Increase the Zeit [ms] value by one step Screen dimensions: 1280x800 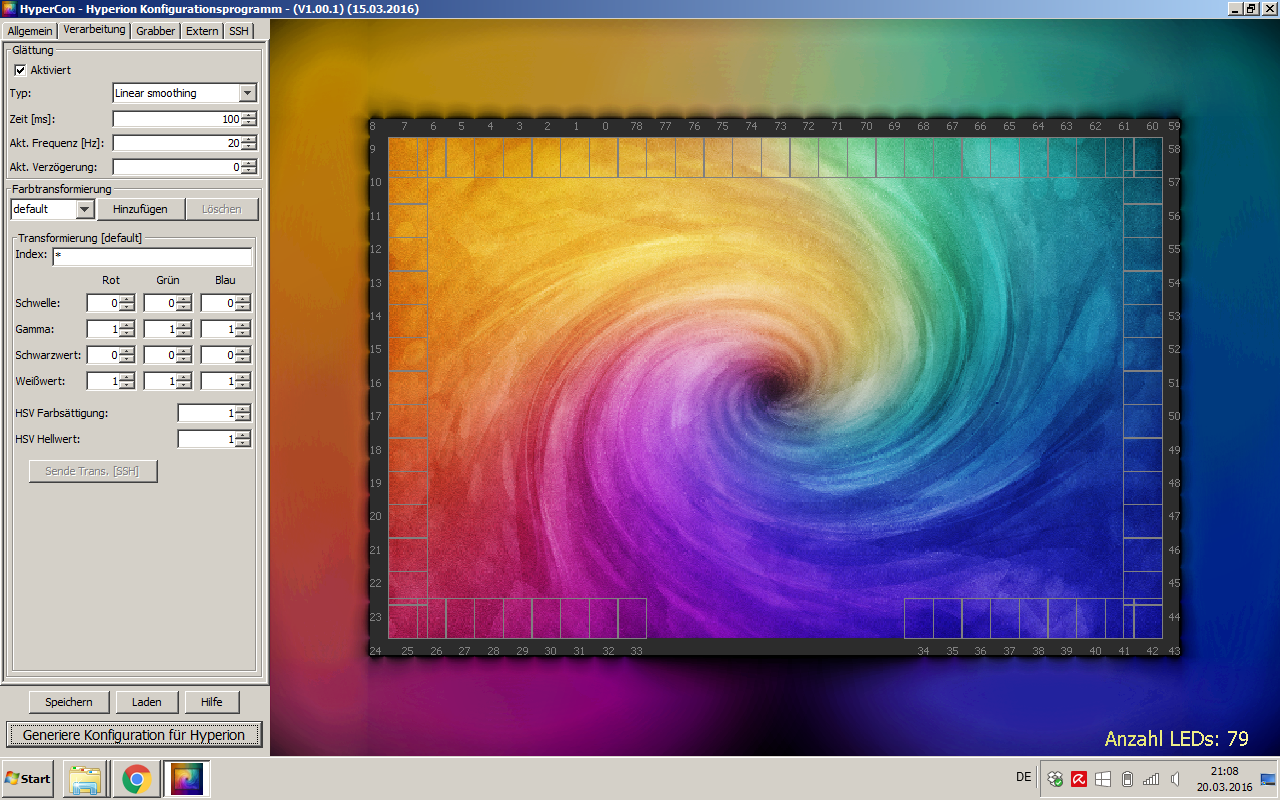[249, 115]
